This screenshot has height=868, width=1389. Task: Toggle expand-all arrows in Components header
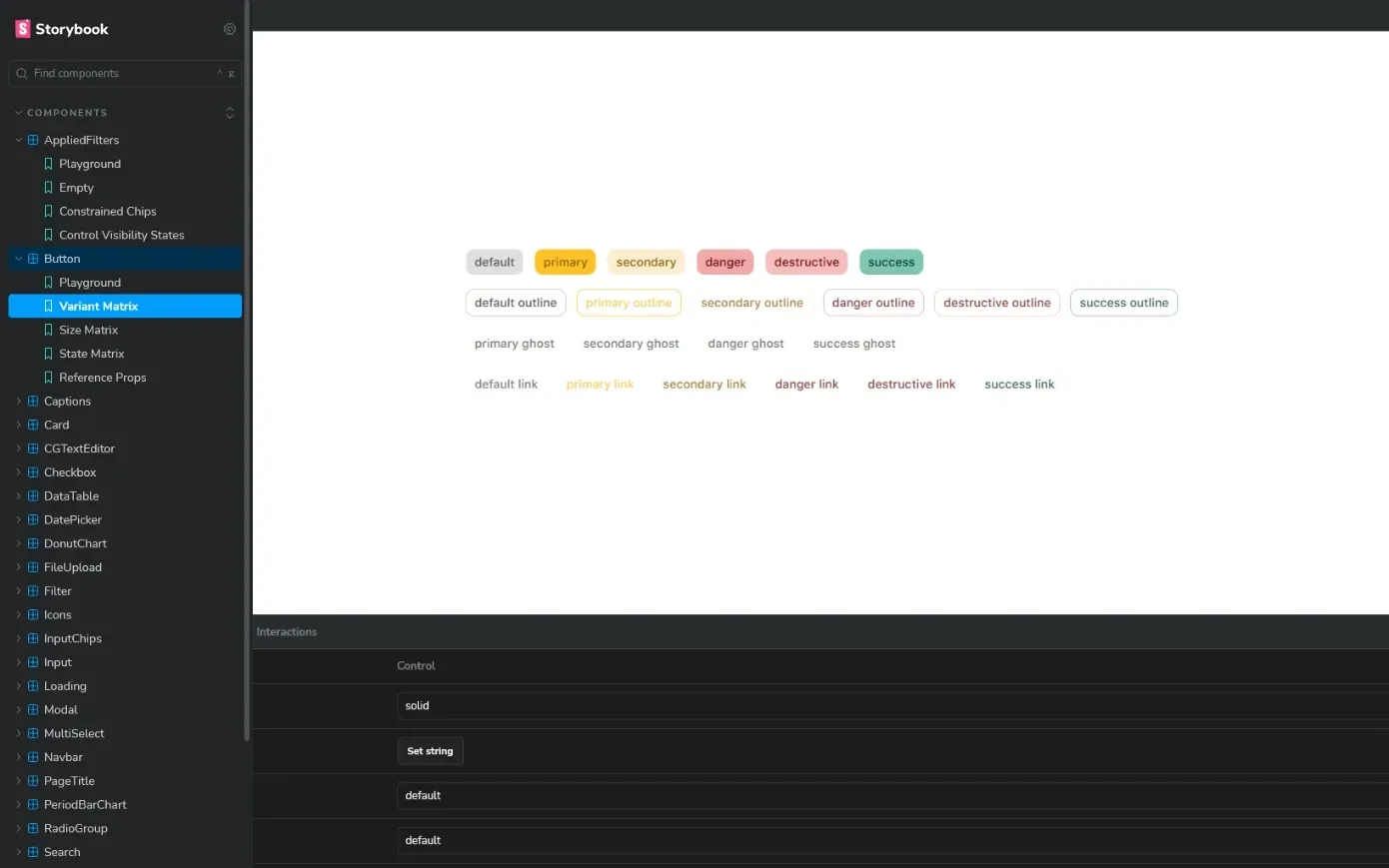click(x=230, y=113)
